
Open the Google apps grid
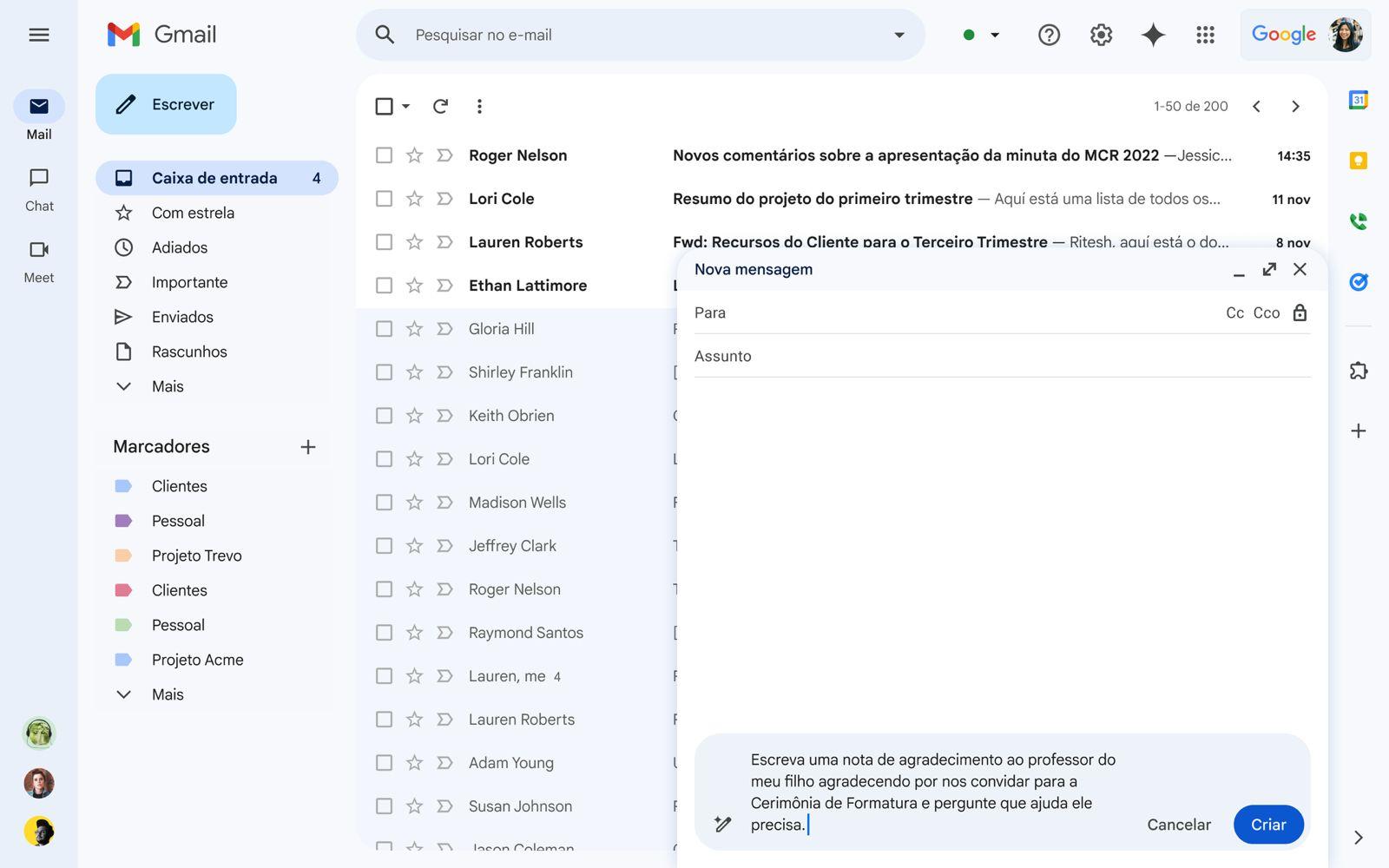click(1205, 35)
